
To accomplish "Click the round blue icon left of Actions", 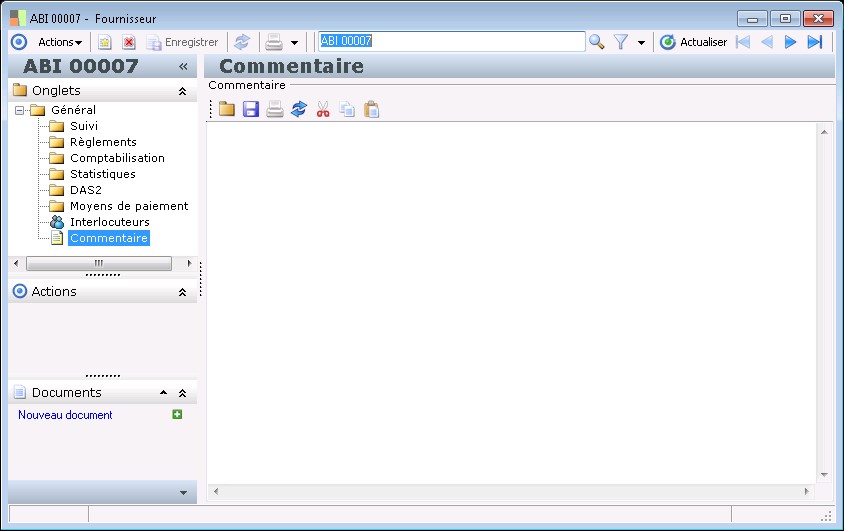I will point(19,42).
